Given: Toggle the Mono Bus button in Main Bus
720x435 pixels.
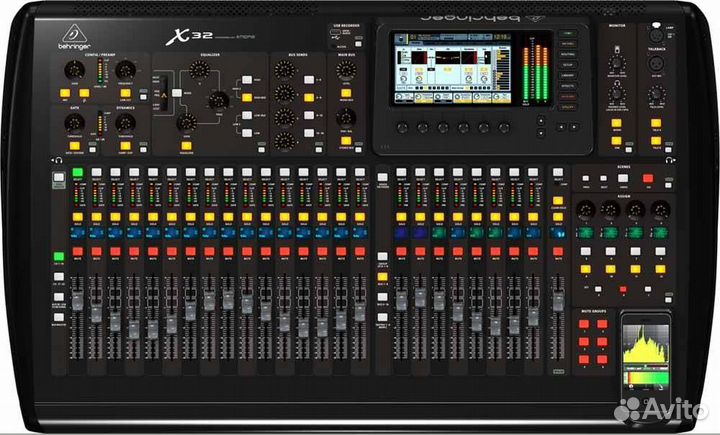Looking at the screenshot, I should [x=346, y=93].
